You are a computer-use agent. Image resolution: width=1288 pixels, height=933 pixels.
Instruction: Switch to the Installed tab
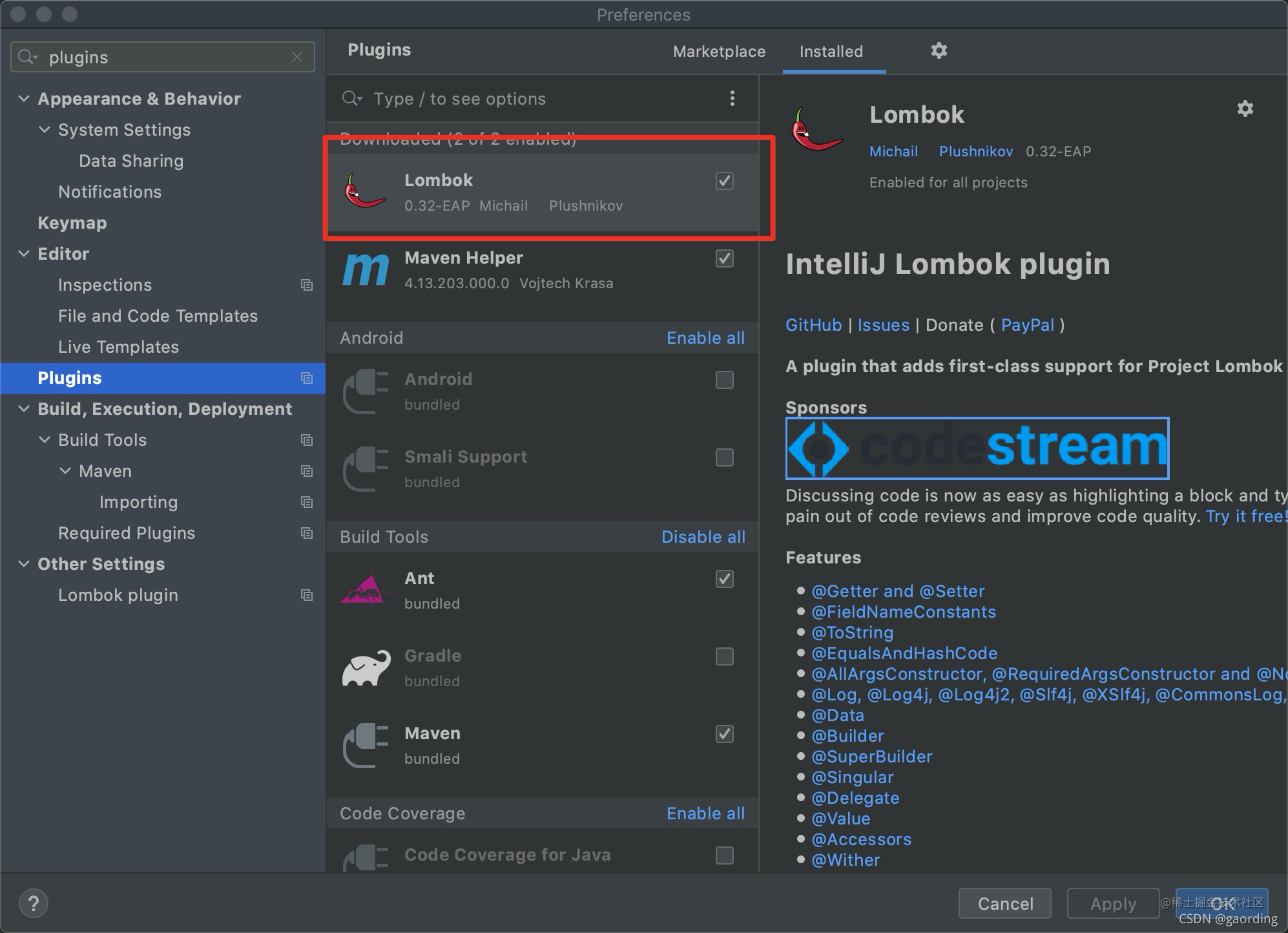(831, 51)
